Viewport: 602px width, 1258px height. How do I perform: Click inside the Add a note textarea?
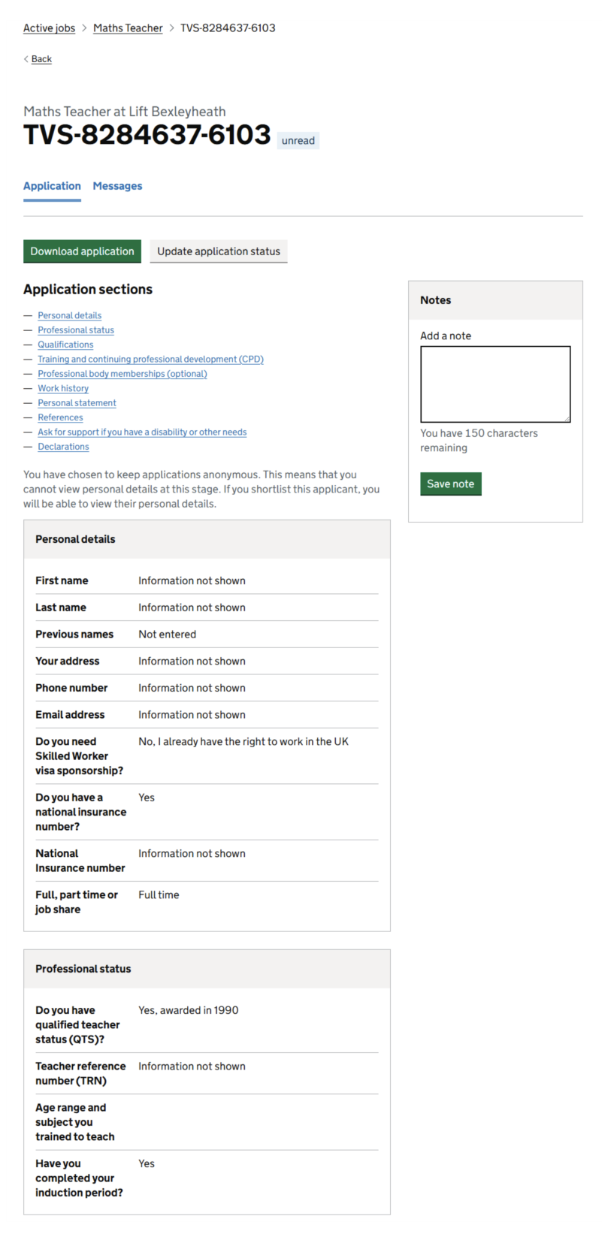495,384
